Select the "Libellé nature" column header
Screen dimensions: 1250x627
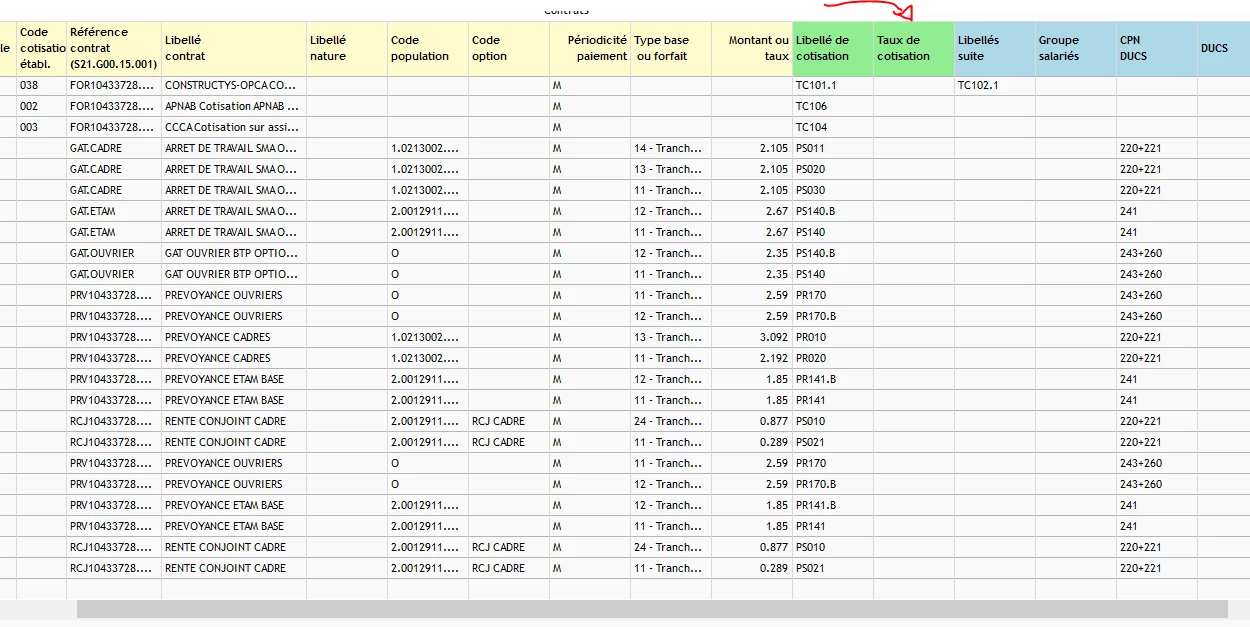(x=347, y=48)
